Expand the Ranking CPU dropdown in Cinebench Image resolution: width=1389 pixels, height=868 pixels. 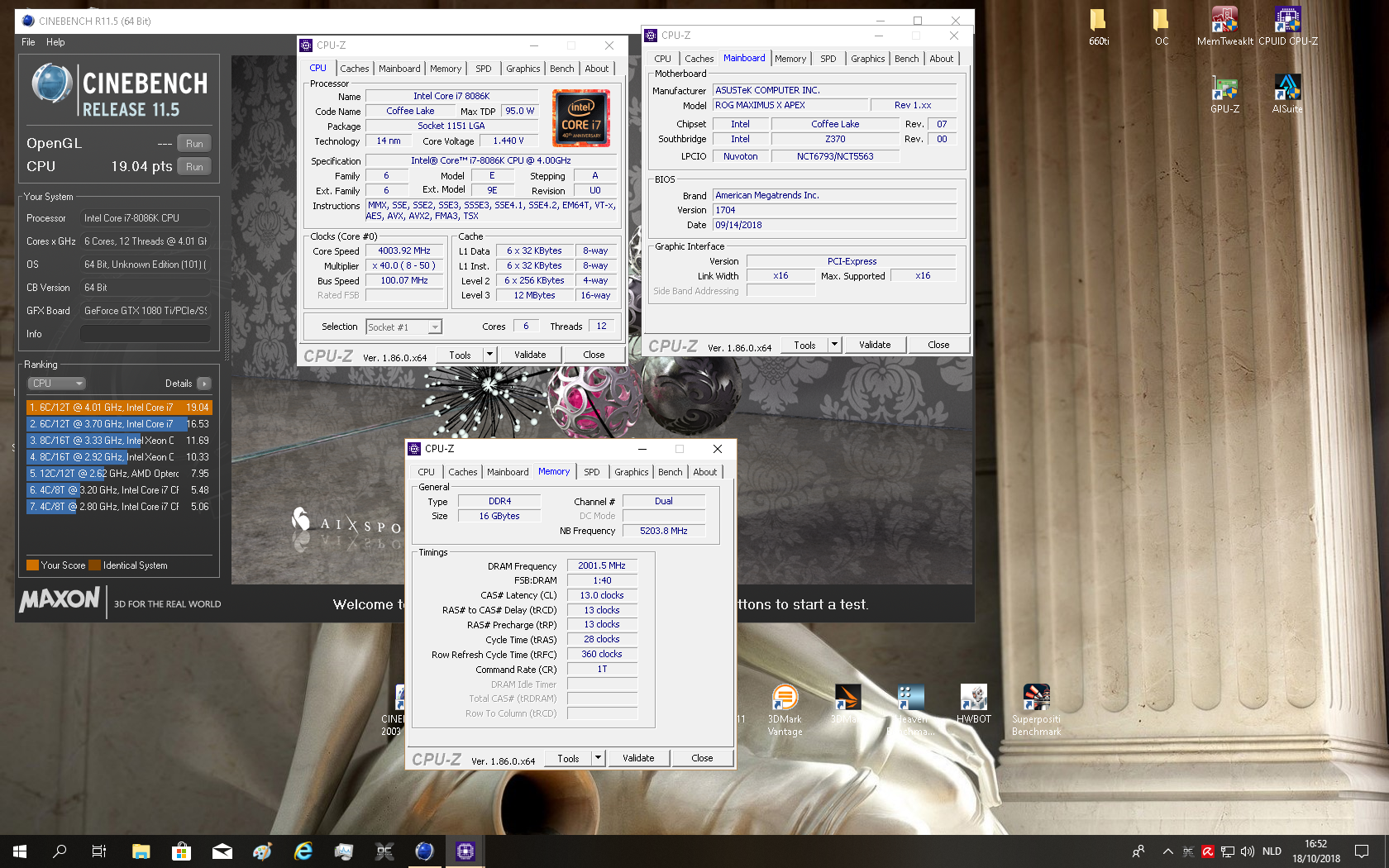[x=57, y=384]
